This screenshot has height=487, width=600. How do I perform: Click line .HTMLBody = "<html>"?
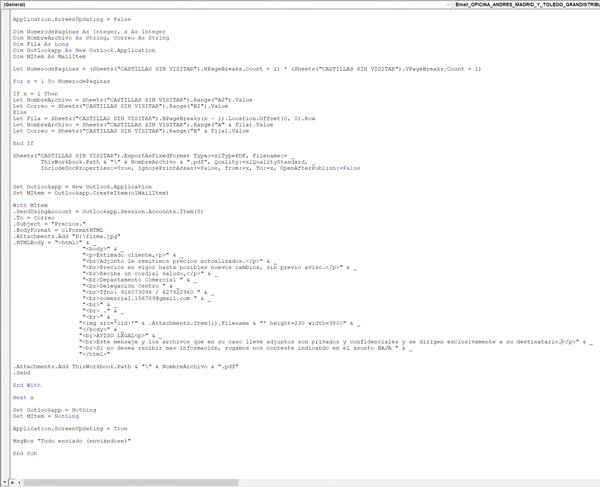tap(54, 243)
